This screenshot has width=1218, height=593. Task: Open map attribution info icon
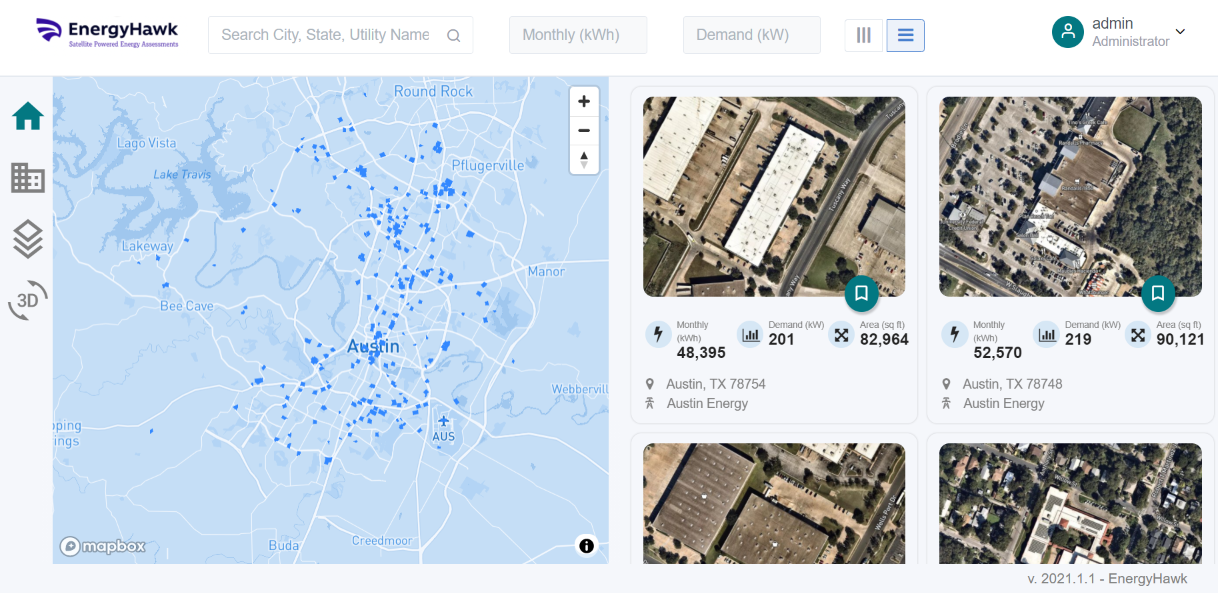tap(586, 545)
